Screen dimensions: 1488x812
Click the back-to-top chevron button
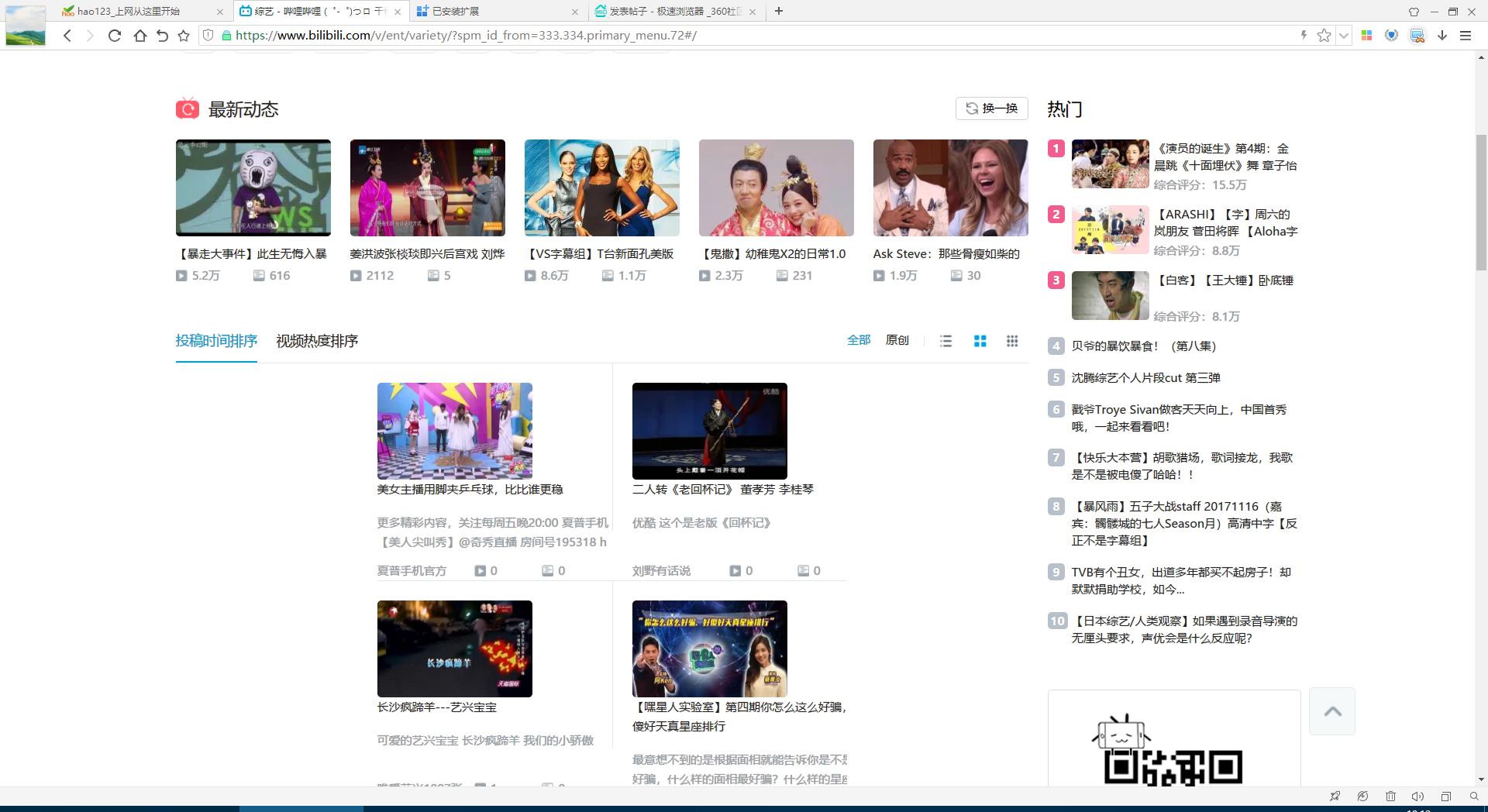(x=1332, y=711)
